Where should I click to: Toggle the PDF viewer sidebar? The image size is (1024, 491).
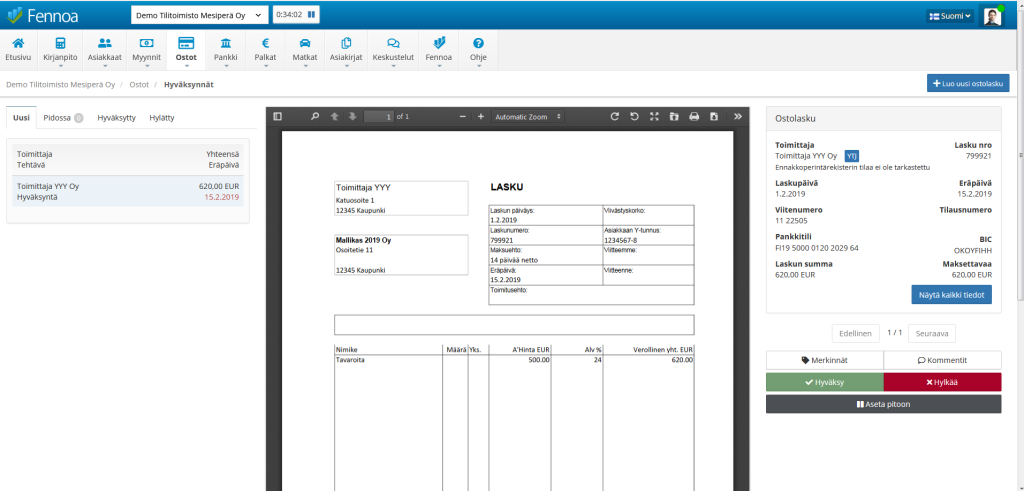click(278, 117)
